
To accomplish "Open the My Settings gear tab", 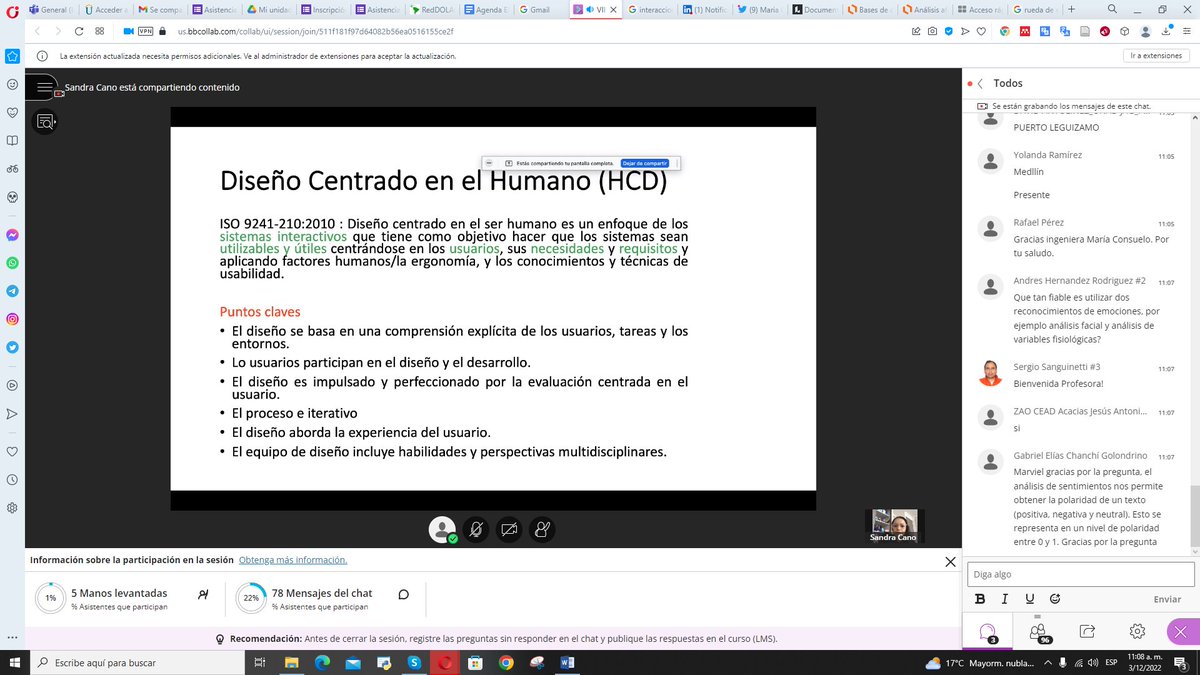I will click(1137, 632).
